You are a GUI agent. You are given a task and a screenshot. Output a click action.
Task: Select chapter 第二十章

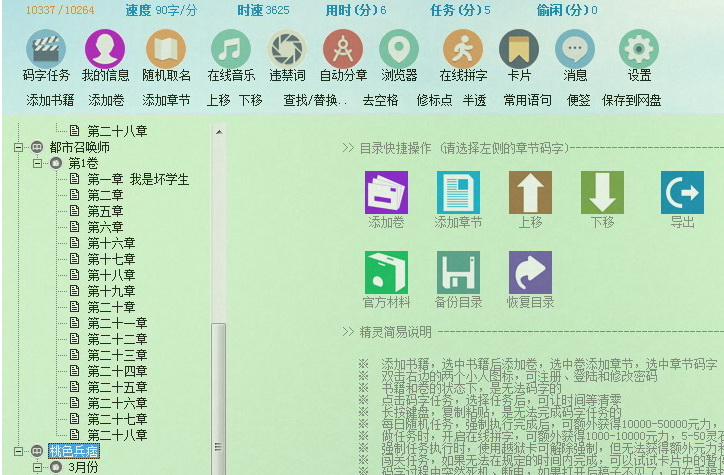click(x=111, y=307)
